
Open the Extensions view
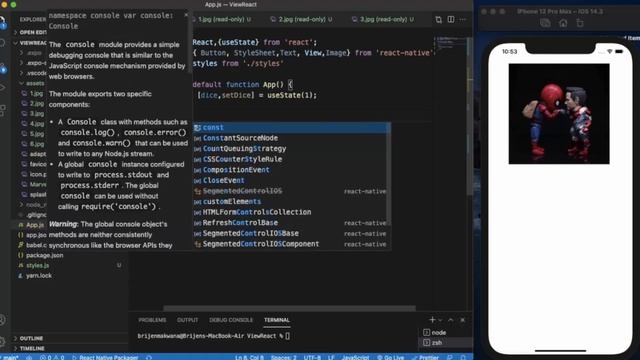[x=3, y=110]
